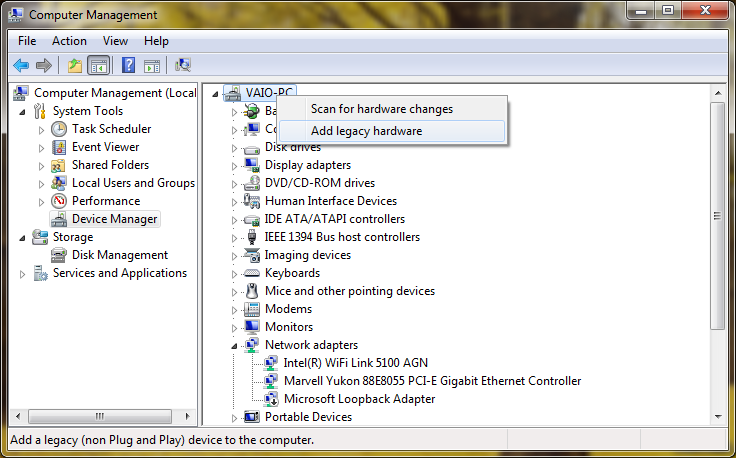Click the device list scroll up arrow
This screenshot has height=458, width=736.
[718, 93]
